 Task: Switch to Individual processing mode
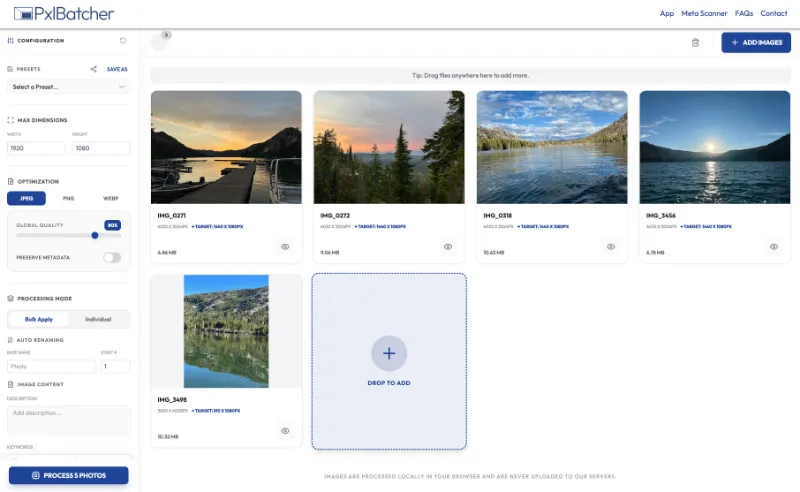(98, 319)
